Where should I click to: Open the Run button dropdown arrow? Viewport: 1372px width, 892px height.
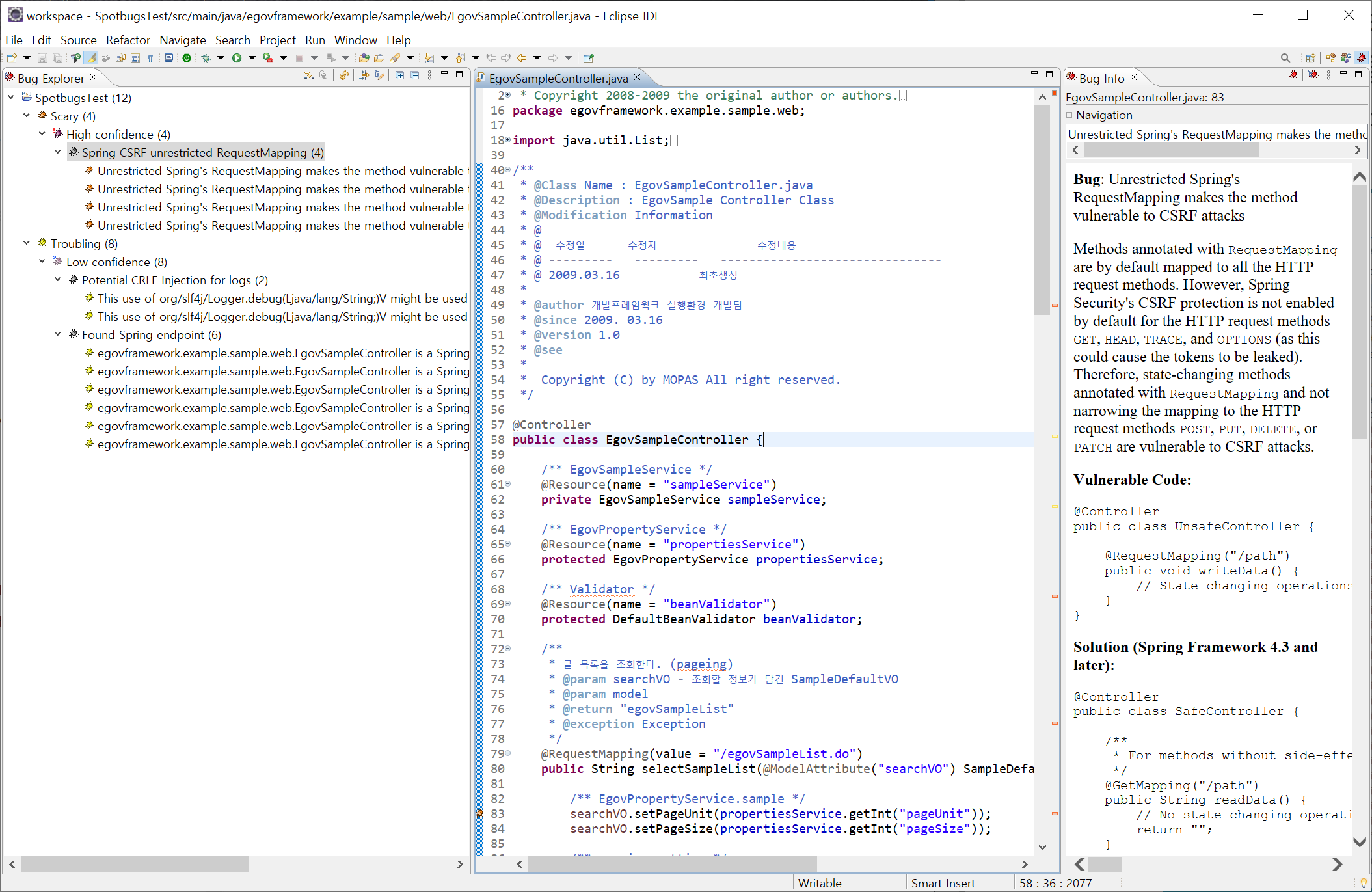pyautogui.click(x=252, y=58)
